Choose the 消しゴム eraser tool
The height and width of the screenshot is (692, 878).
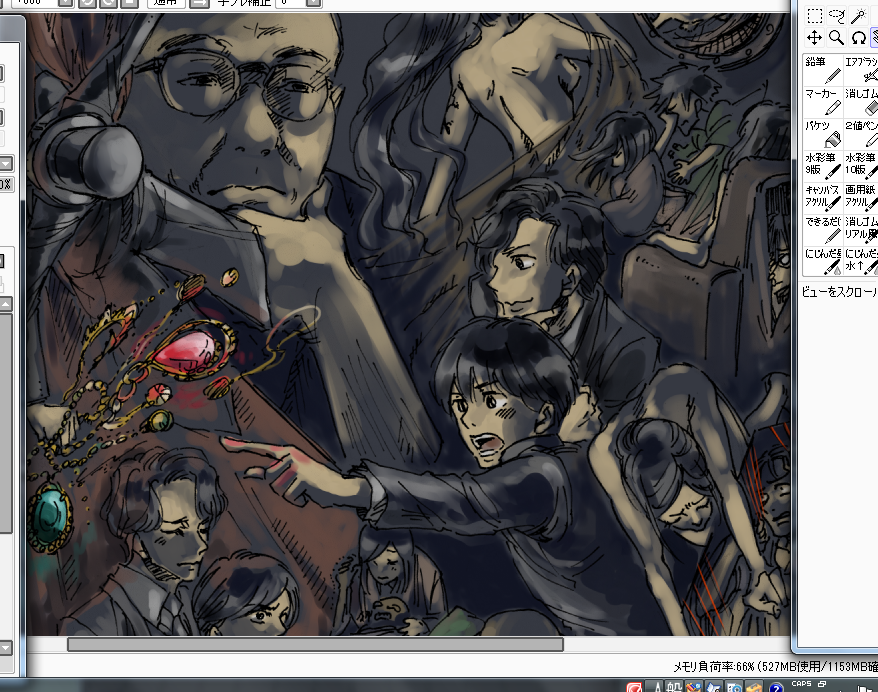tap(861, 102)
